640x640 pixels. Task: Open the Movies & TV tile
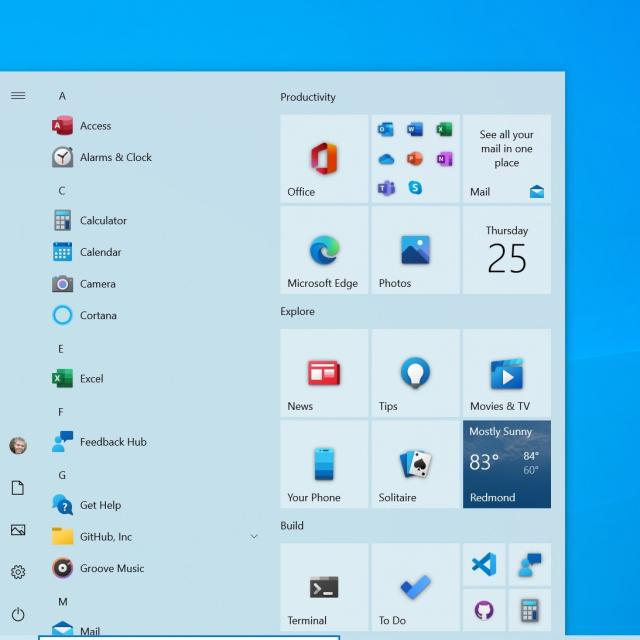pos(506,373)
